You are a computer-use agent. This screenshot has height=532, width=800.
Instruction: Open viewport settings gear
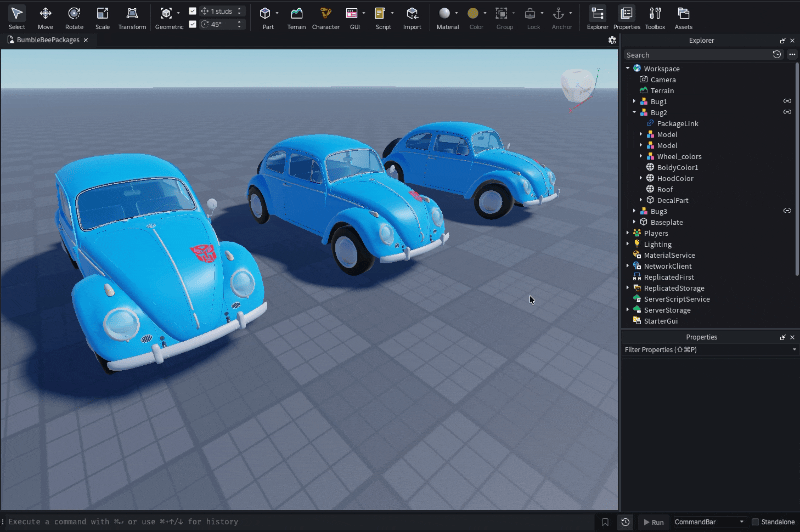click(x=612, y=40)
